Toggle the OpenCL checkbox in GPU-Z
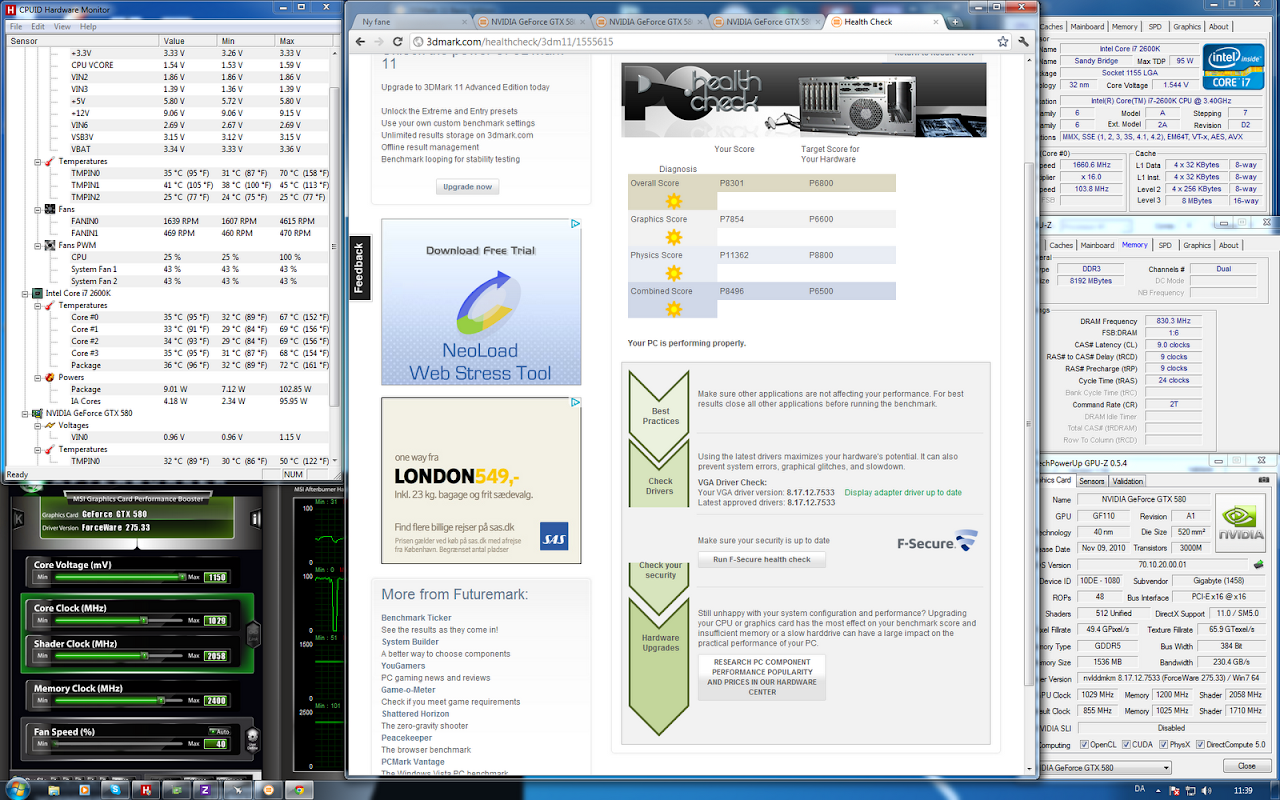Image resolution: width=1280 pixels, height=800 pixels. point(1086,745)
